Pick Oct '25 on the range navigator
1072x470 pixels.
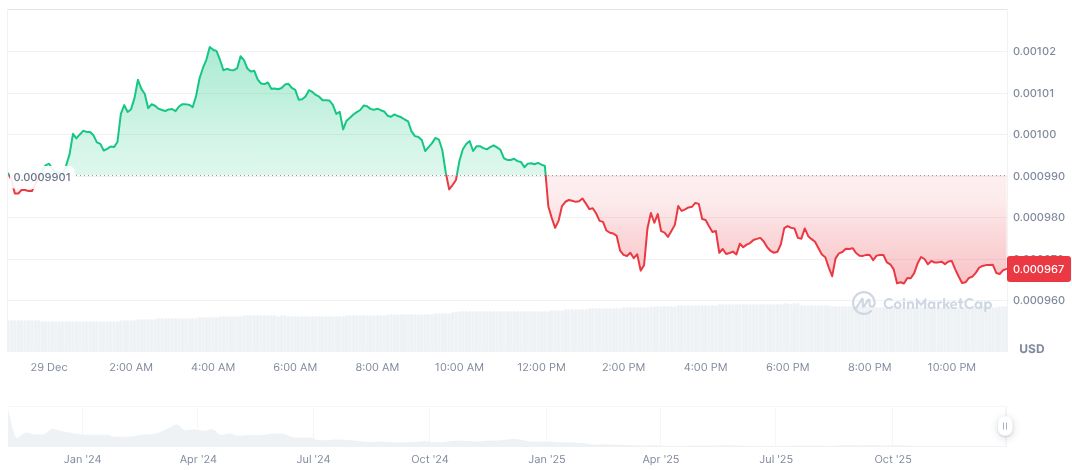pyautogui.click(x=892, y=459)
